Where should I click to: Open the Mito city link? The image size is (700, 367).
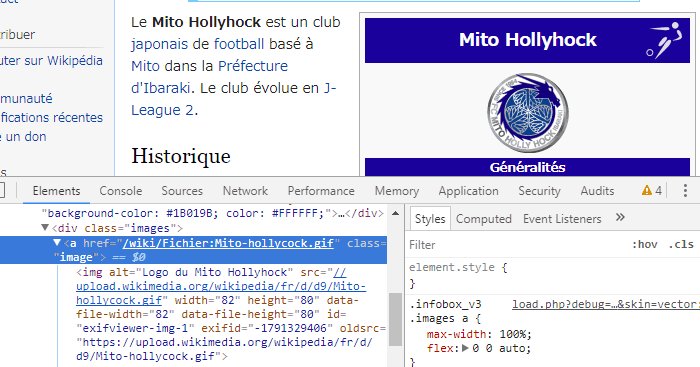(145, 66)
